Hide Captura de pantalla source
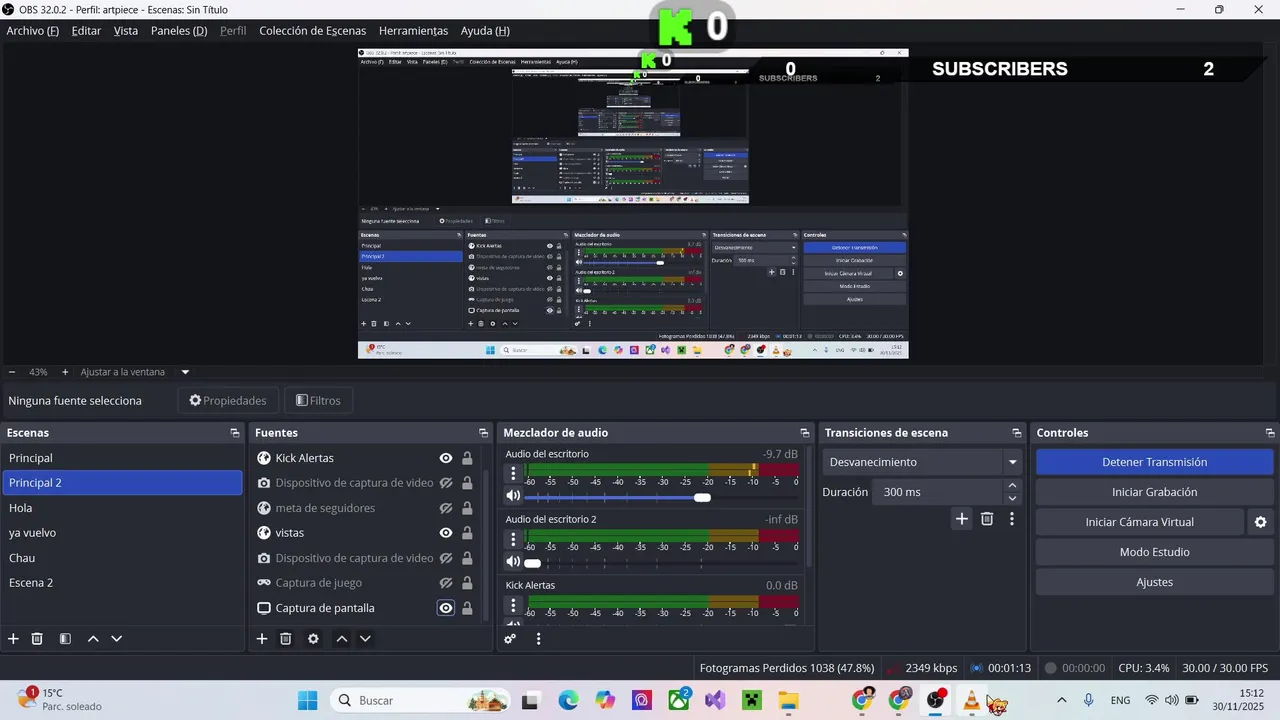1280x720 pixels. [x=446, y=608]
